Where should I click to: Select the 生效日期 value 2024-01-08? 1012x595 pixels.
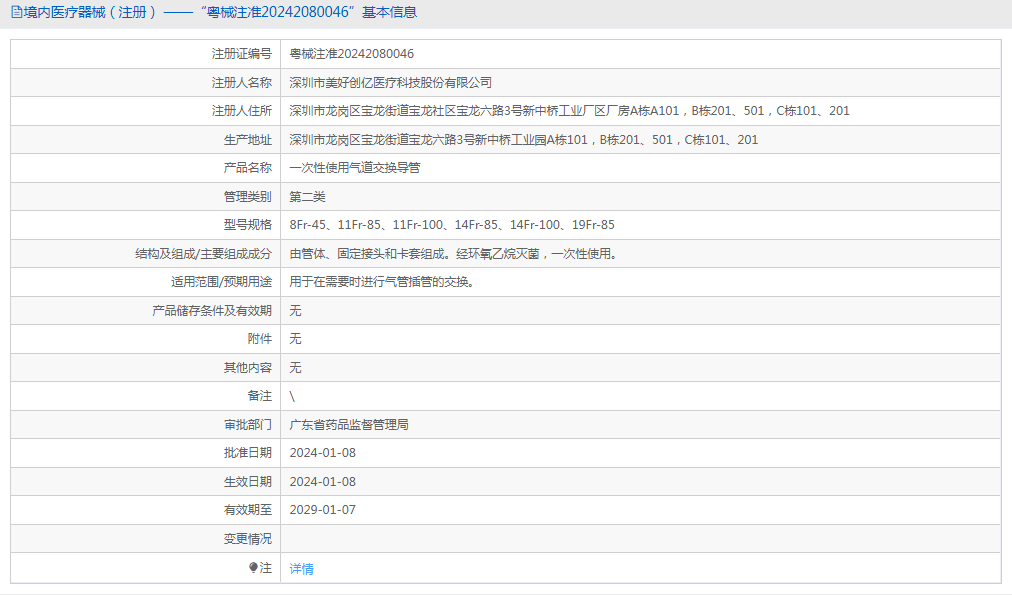323,481
